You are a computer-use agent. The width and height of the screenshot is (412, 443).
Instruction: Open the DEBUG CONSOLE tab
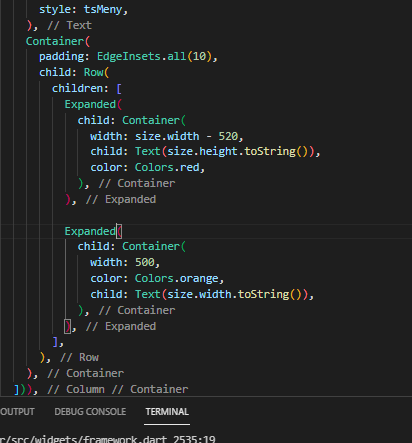90,412
